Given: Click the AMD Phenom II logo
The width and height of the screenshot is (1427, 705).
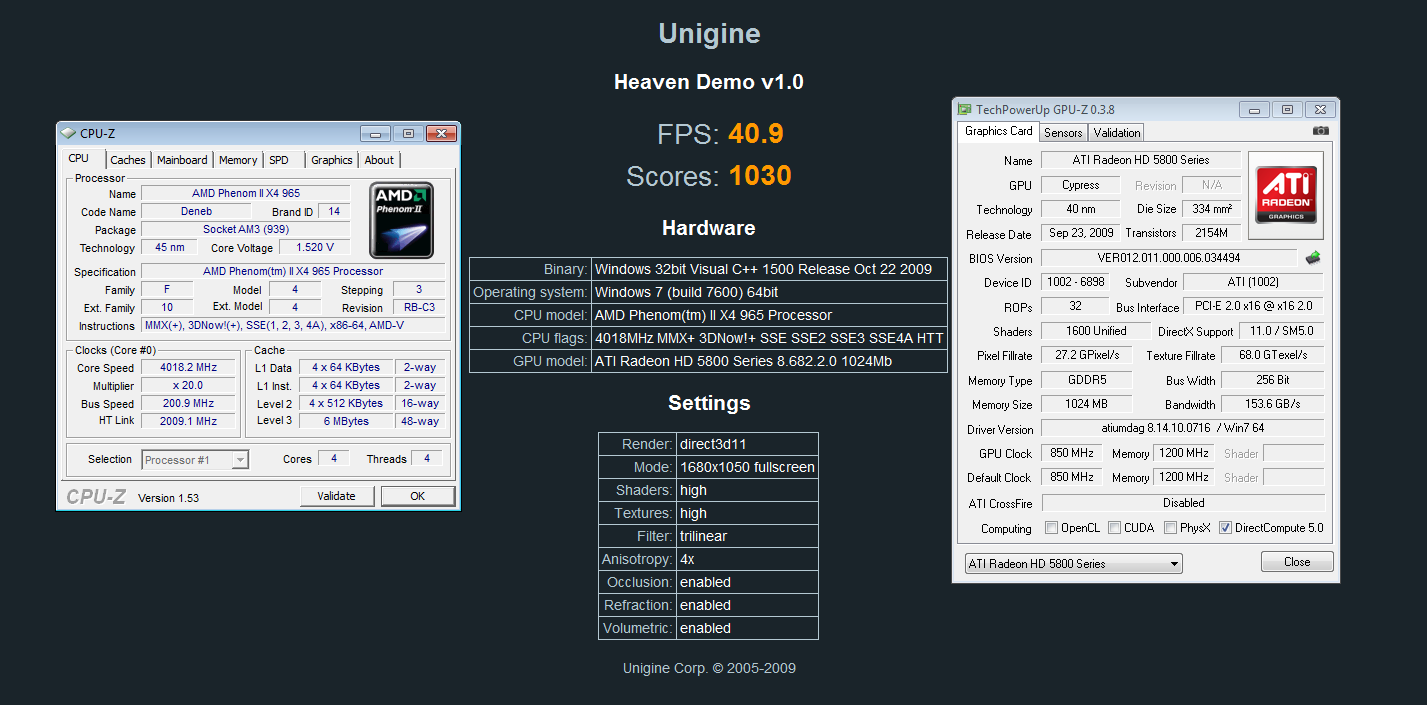Looking at the screenshot, I should pos(401,220).
